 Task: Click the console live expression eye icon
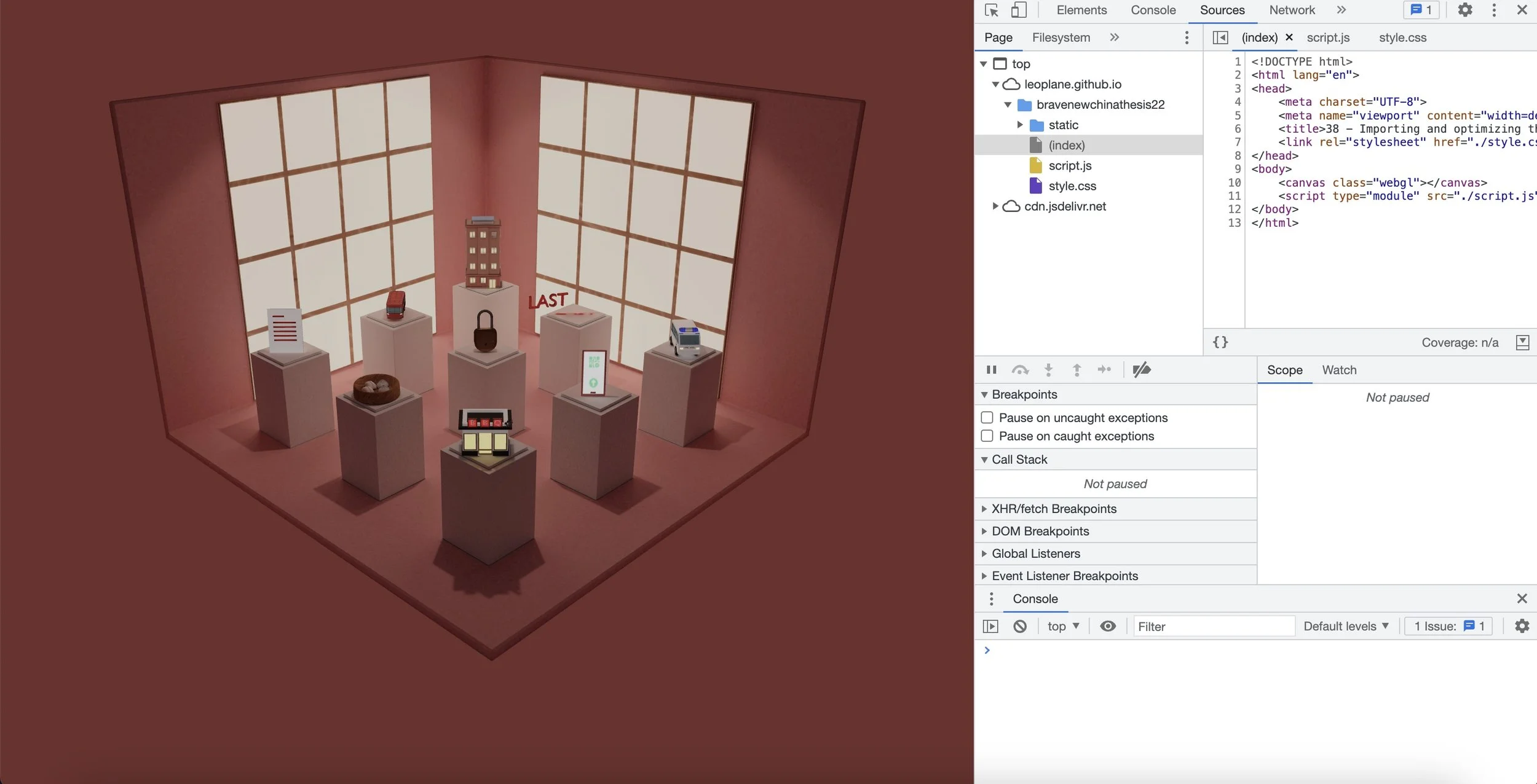(x=1108, y=626)
